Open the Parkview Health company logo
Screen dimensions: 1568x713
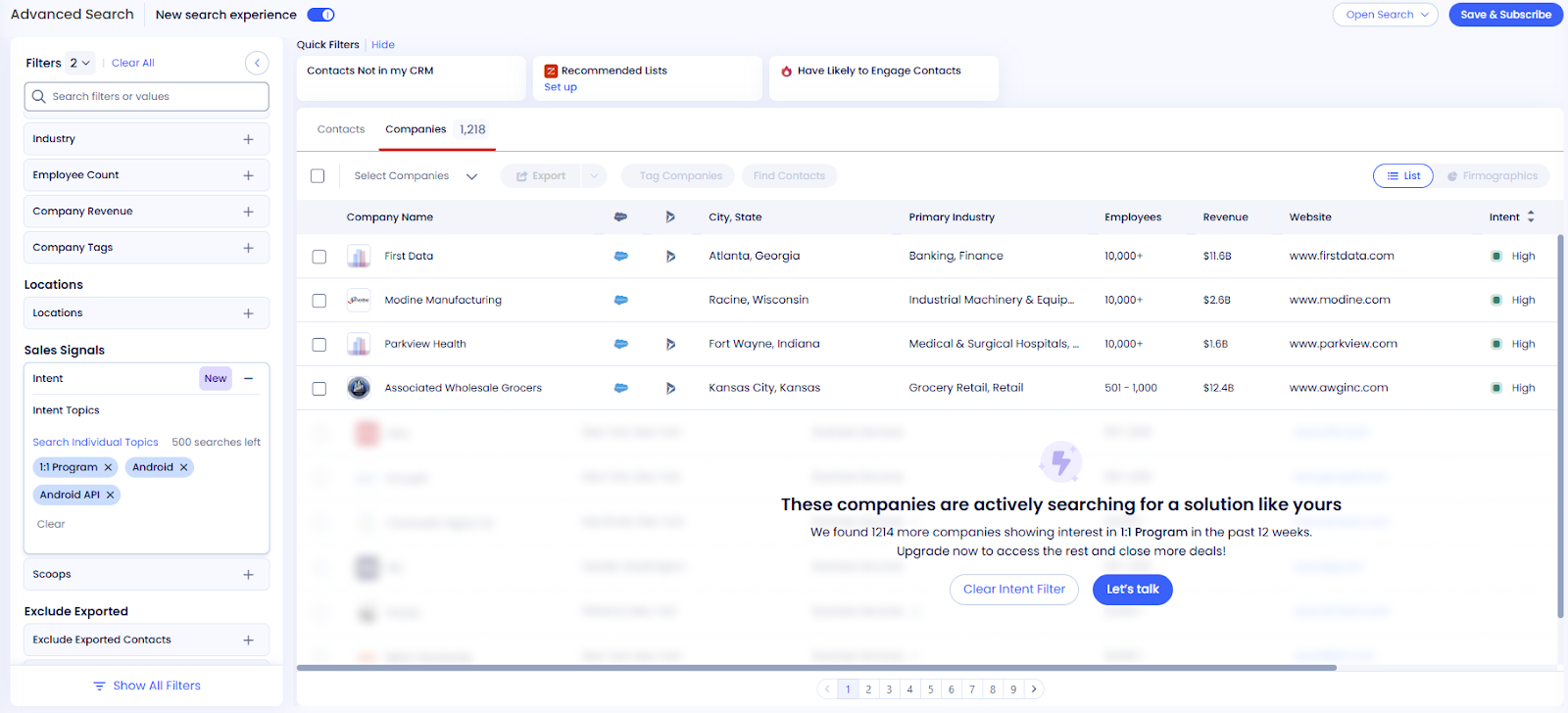[359, 344]
